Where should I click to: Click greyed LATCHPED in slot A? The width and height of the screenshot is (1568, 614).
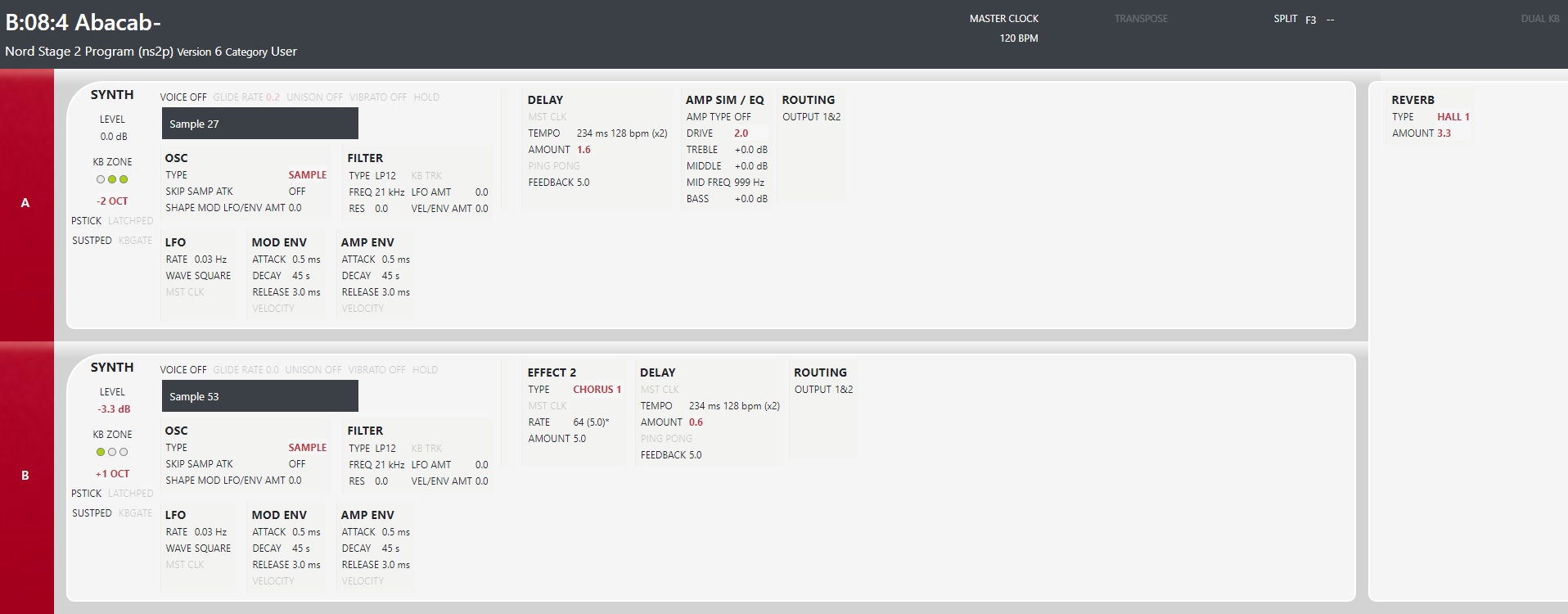[130, 221]
